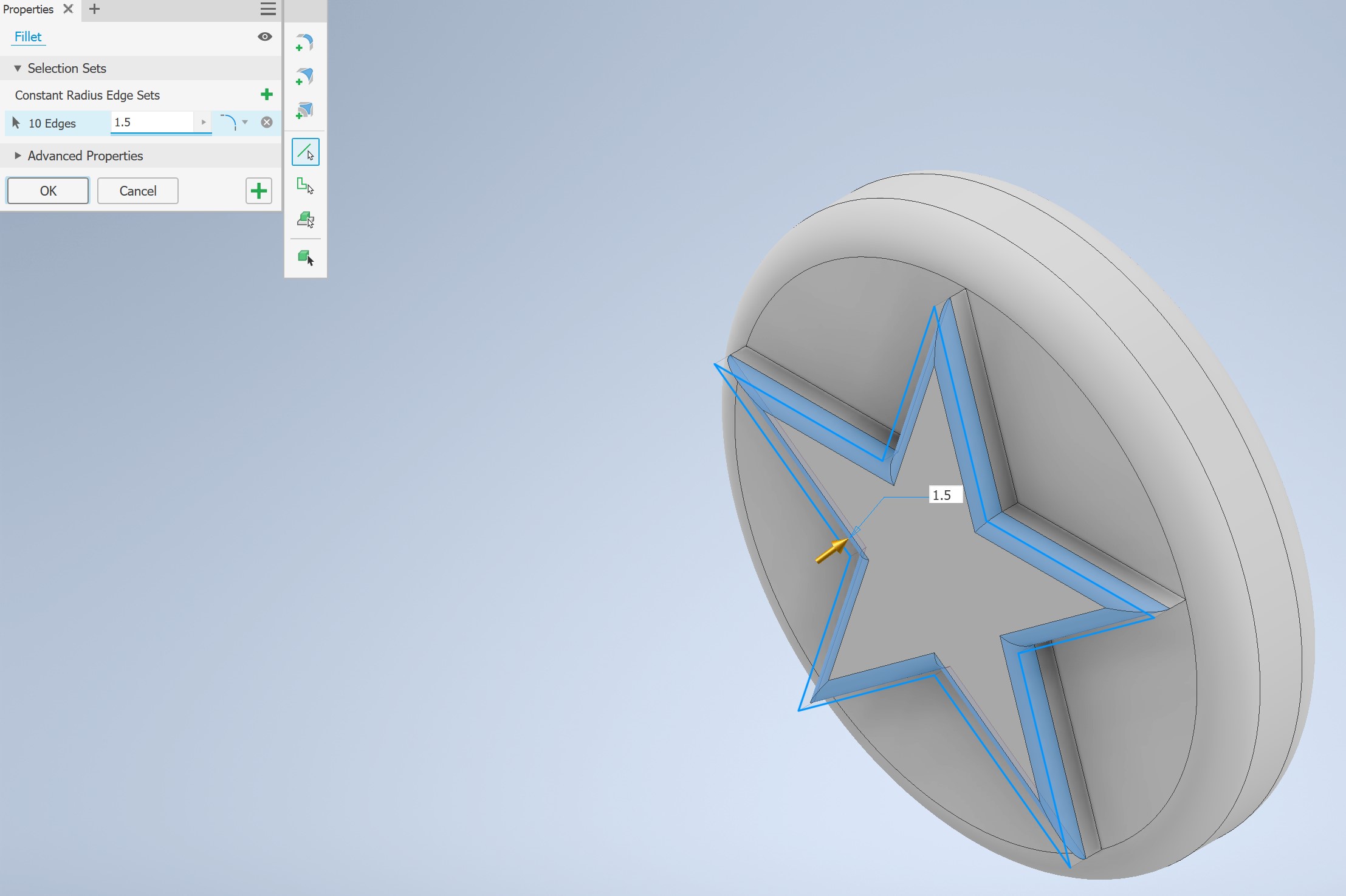Select the Add full round fillet icon
Screen dimensions: 1346x896
[304, 111]
